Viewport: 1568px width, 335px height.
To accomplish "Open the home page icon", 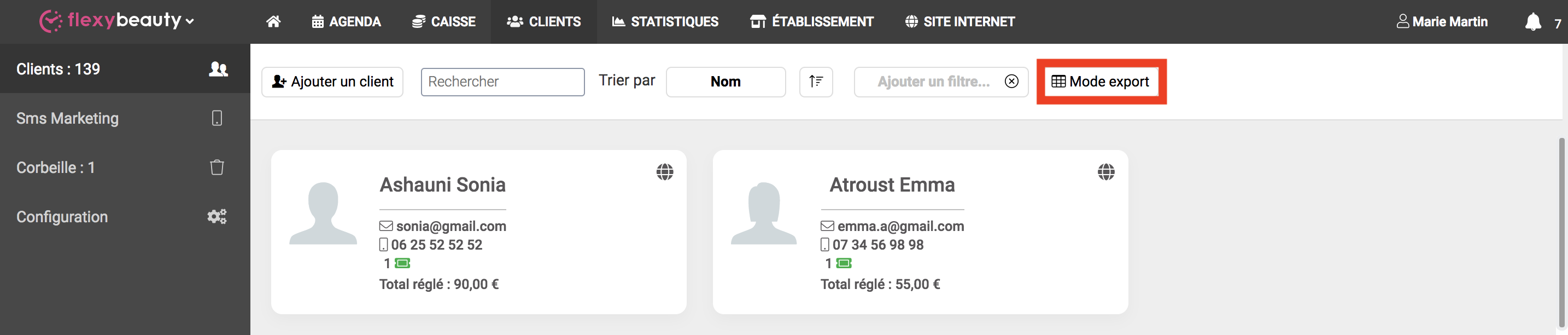I will coord(273,21).
